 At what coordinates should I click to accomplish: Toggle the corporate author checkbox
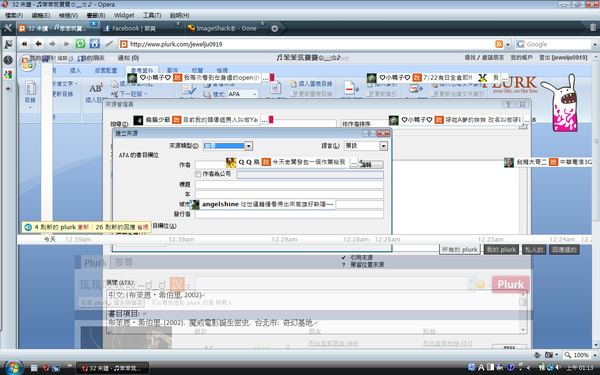tap(198, 174)
